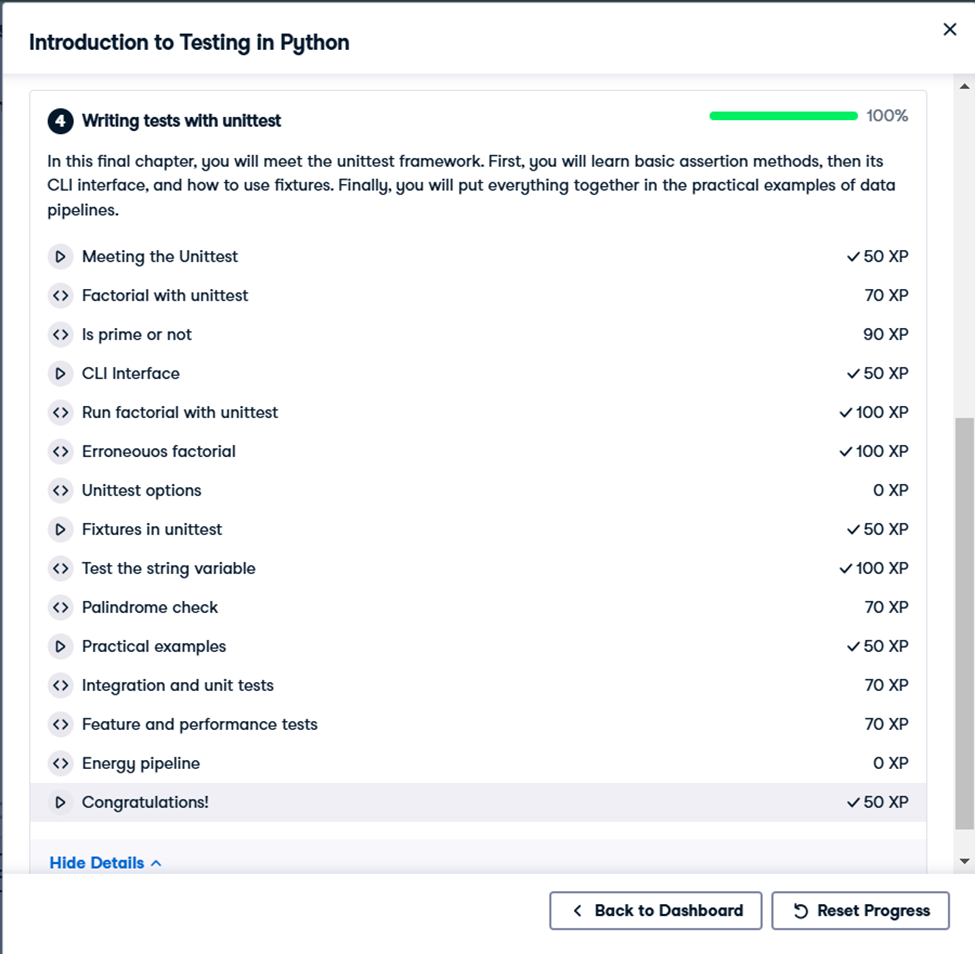Click the green chapter progress bar
The width and height of the screenshot is (975, 954).
783,116
